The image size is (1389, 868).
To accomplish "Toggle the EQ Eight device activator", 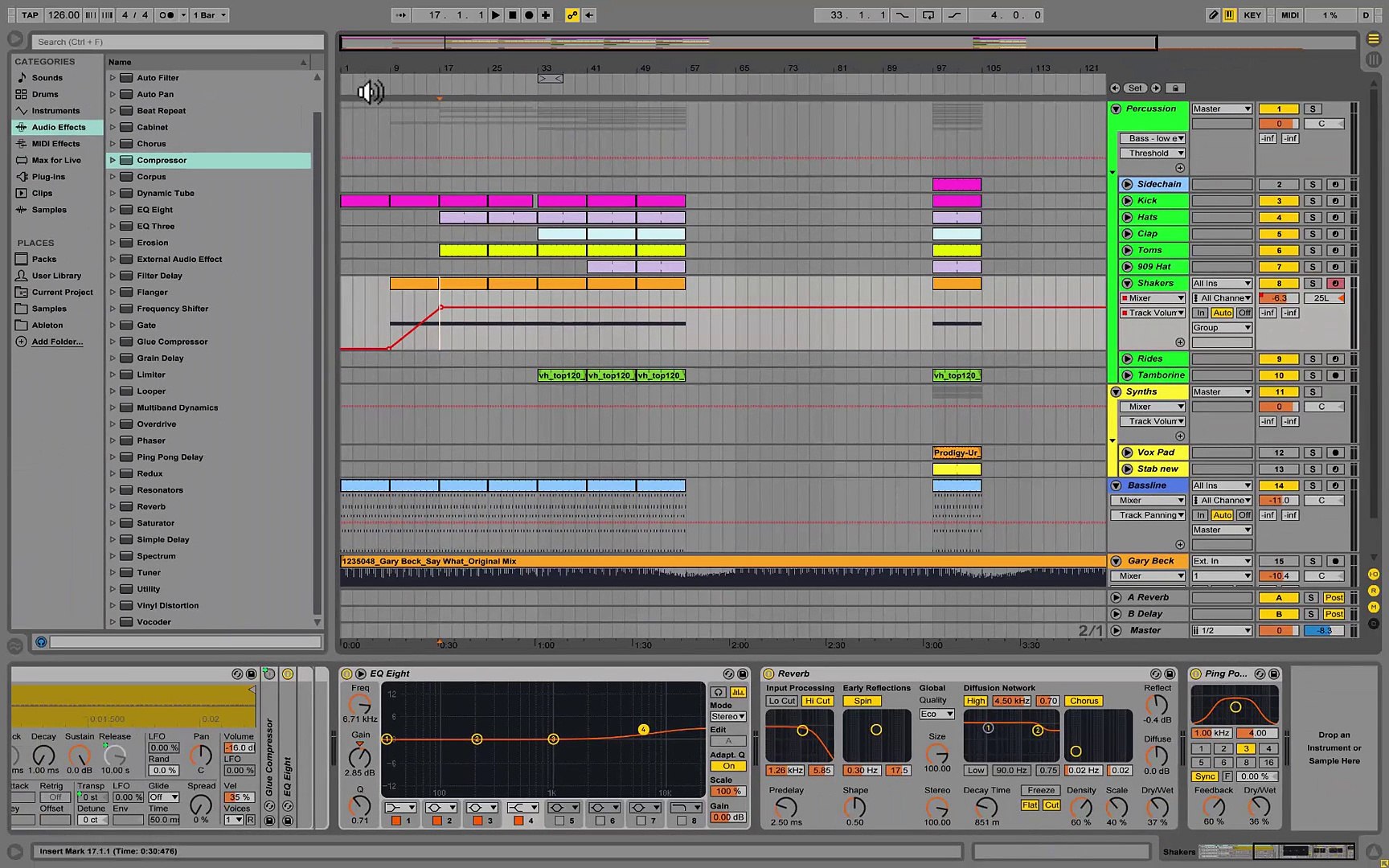I will pos(346,674).
